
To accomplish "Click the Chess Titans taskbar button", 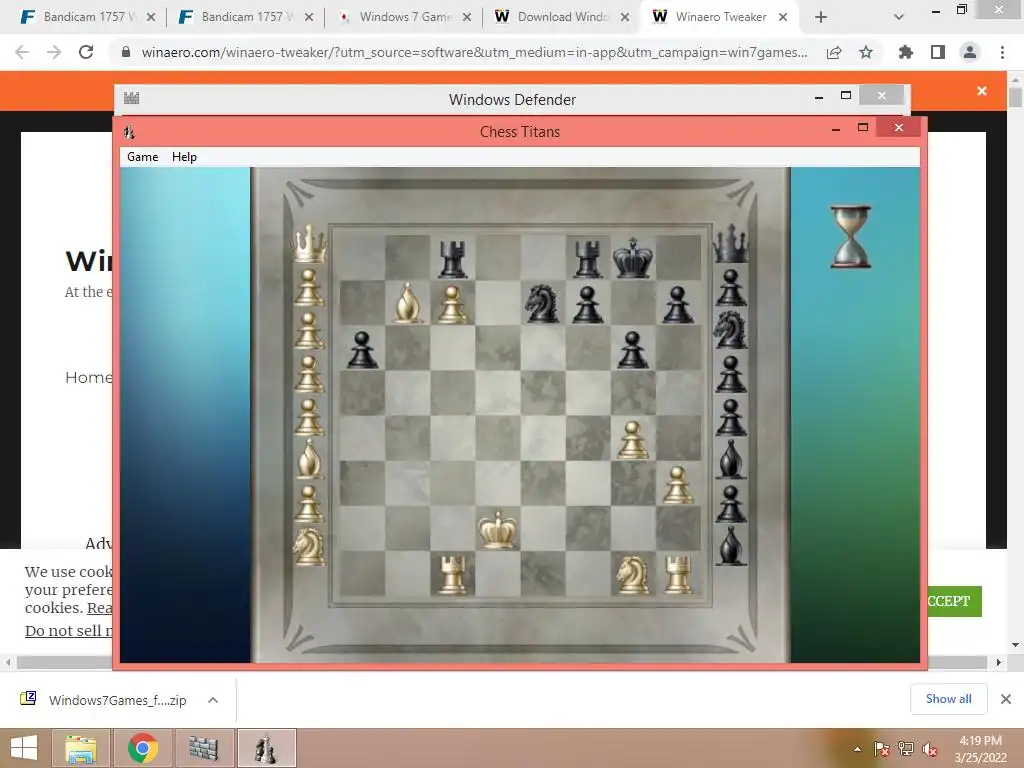I will (x=266, y=748).
